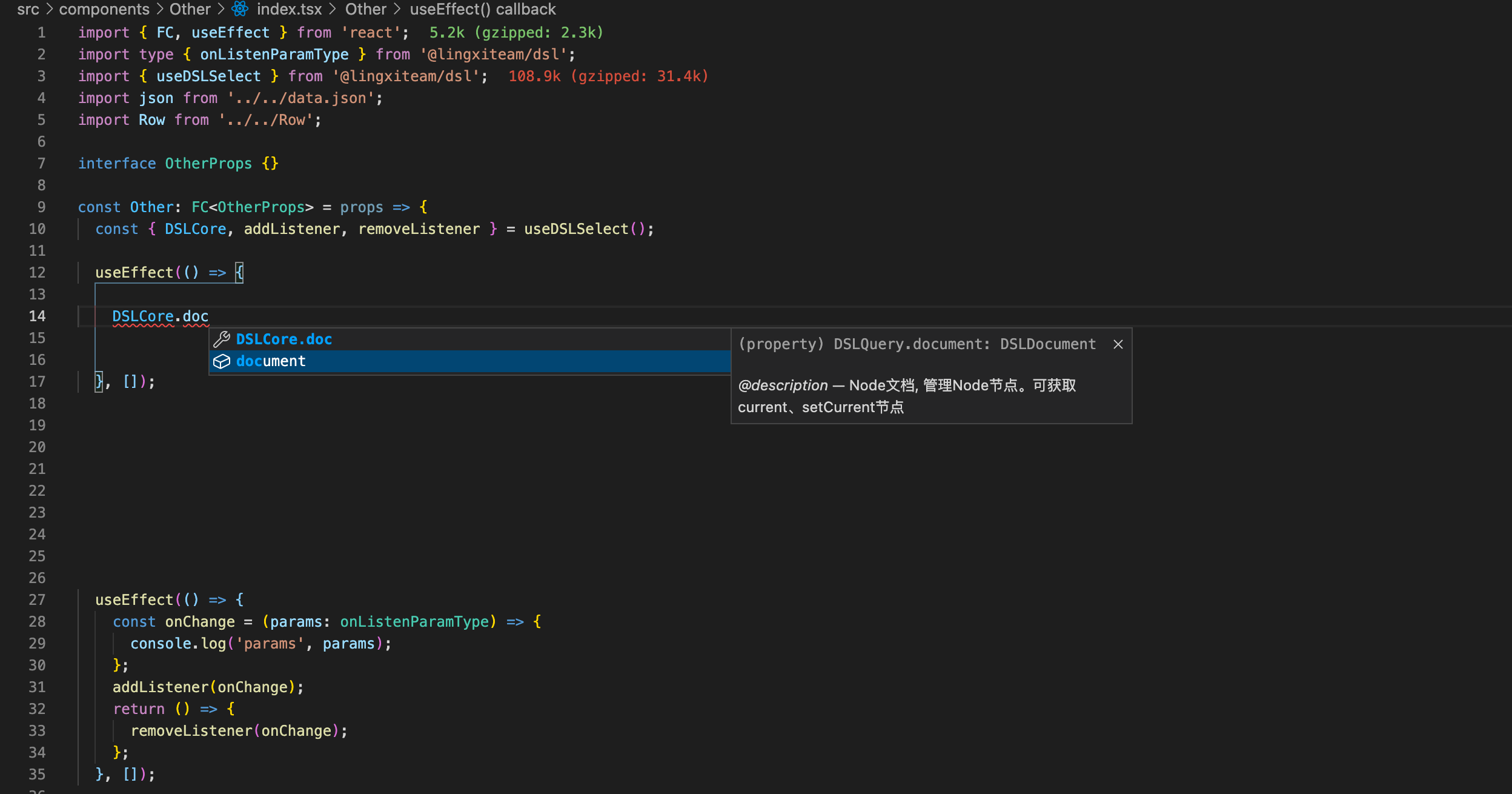This screenshot has height=794, width=1512.
Task: Click 'useDSLSelect' in the line 3 import
Action: pos(209,76)
